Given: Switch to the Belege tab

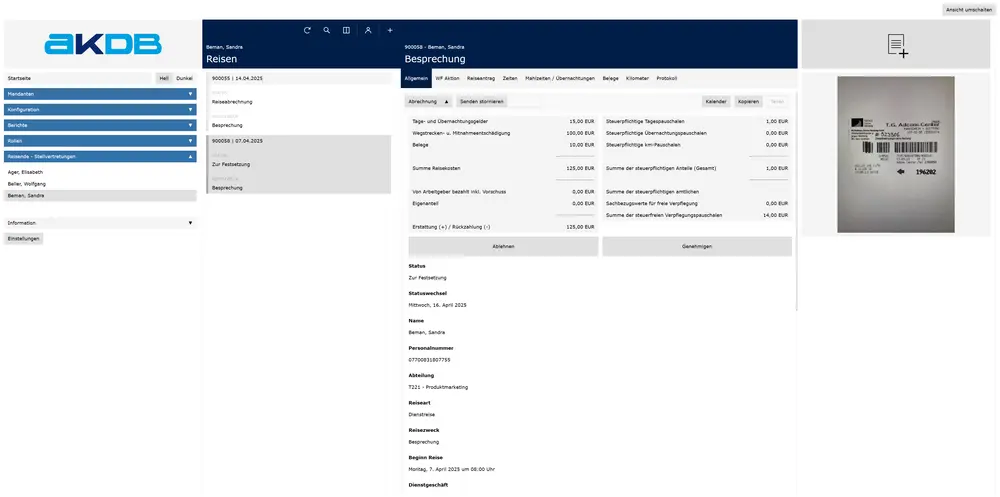Looking at the screenshot, I should (610, 78).
